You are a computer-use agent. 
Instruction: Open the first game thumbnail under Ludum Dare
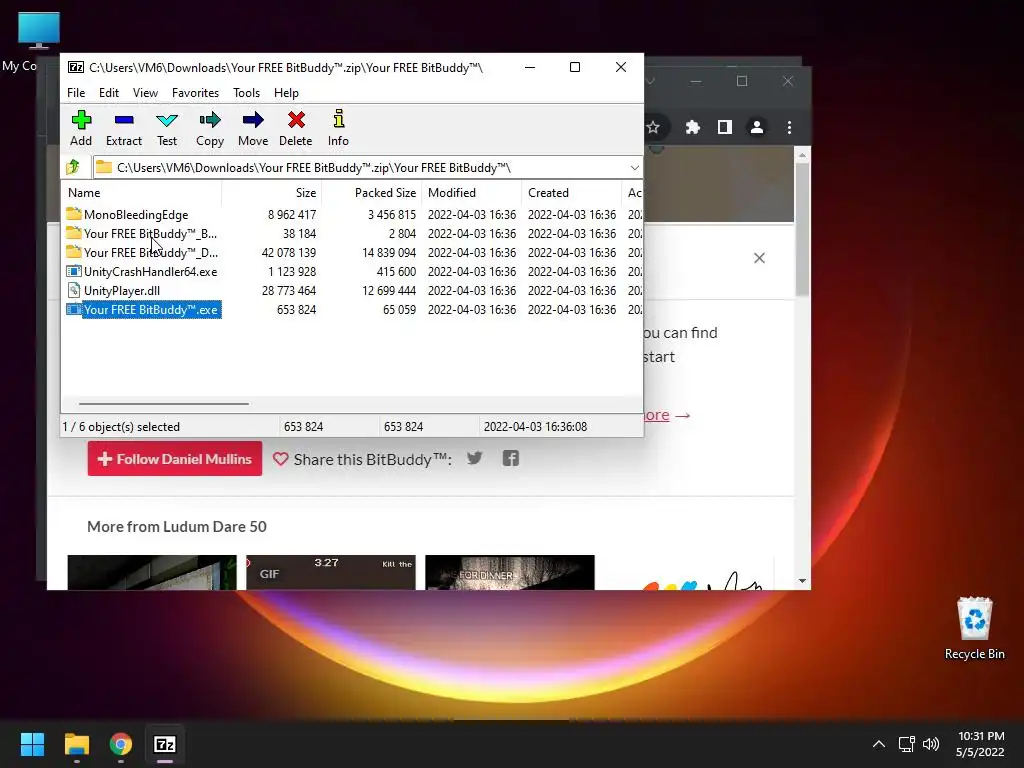point(152,572)
